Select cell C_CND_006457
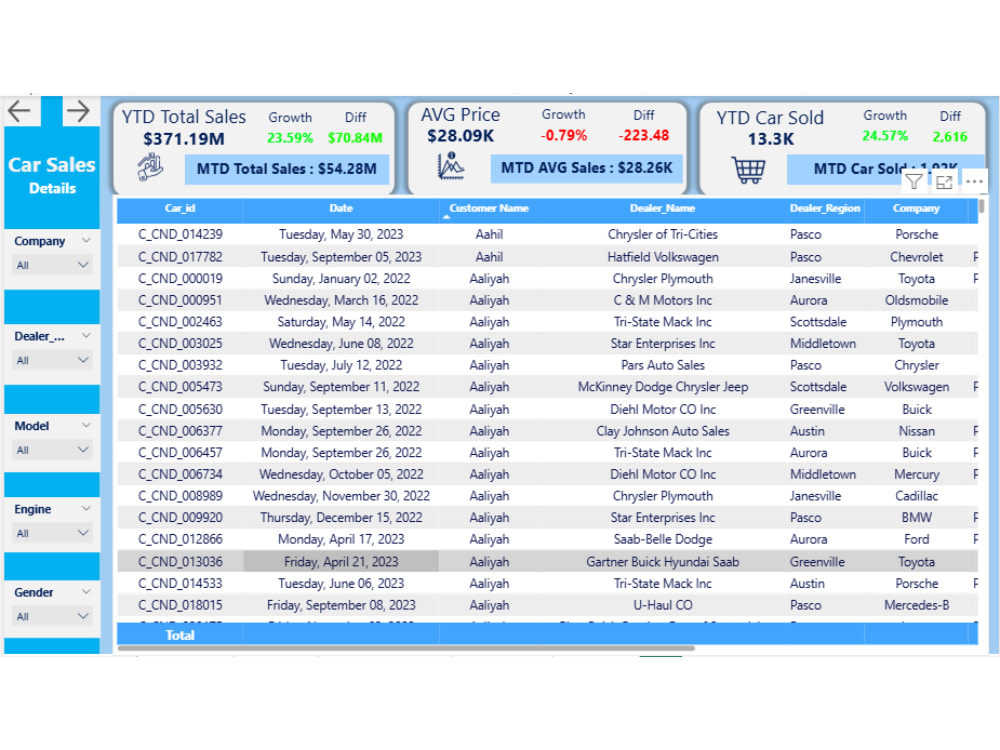This screenshot has height=750, width=1000. [x=180, y=453]
